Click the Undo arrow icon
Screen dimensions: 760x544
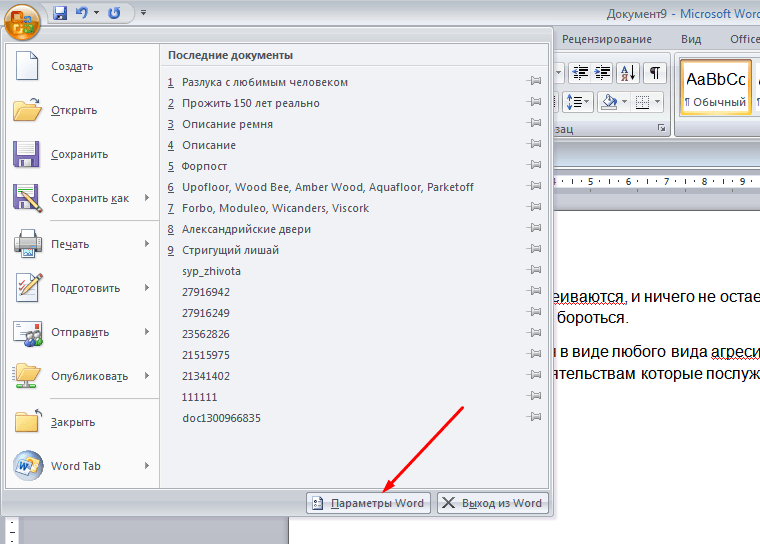81,13
